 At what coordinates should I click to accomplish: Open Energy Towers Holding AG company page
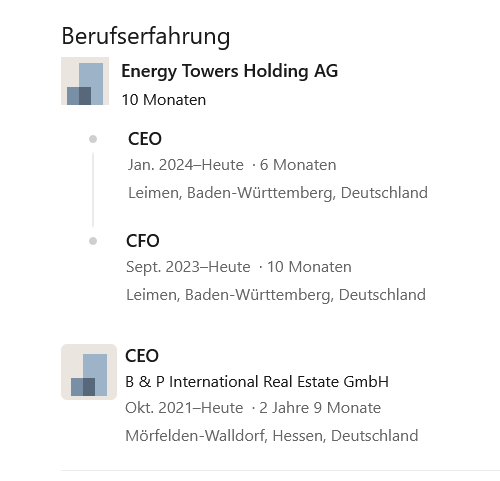(230, 71)
